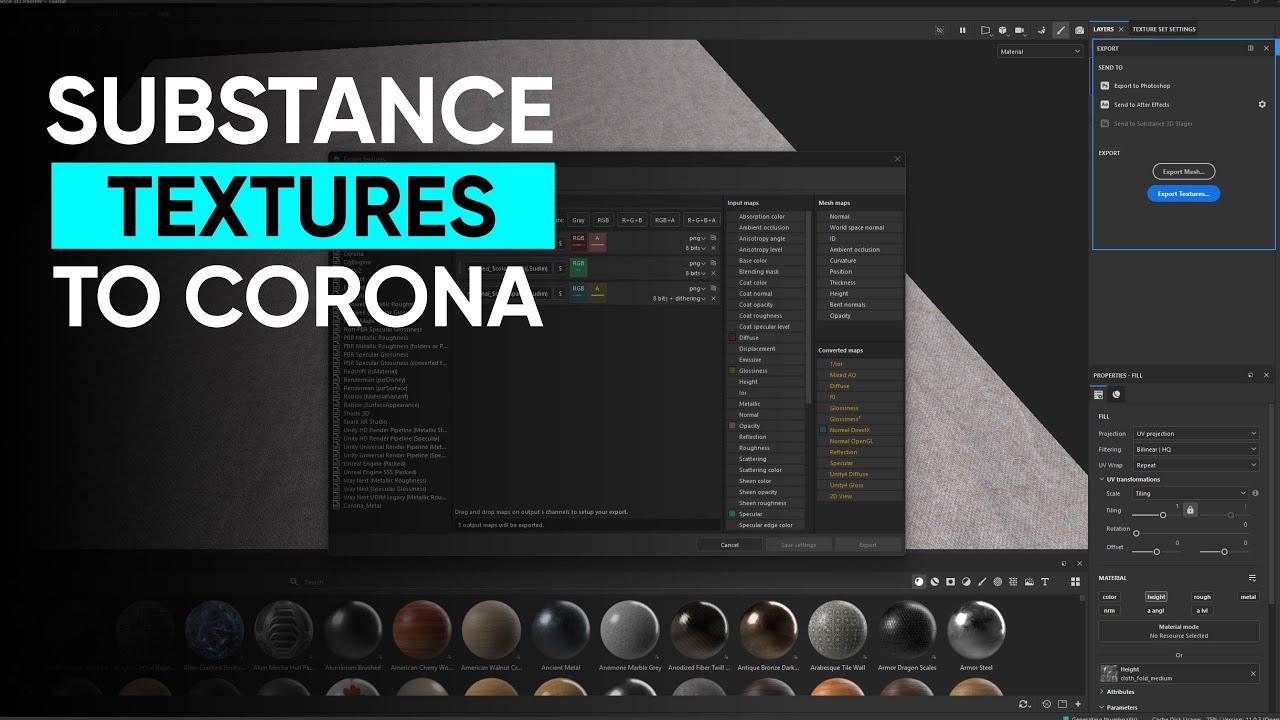1280x720 pixels.
Task: Select Send to Substance 3D Stager option
Action: (1153, 123)
